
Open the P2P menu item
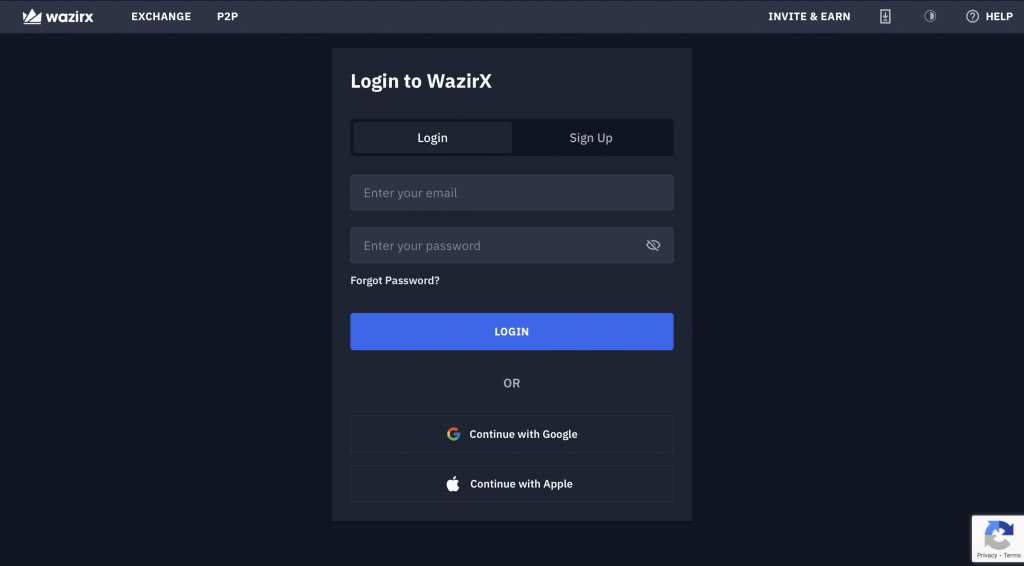(227, 16)
